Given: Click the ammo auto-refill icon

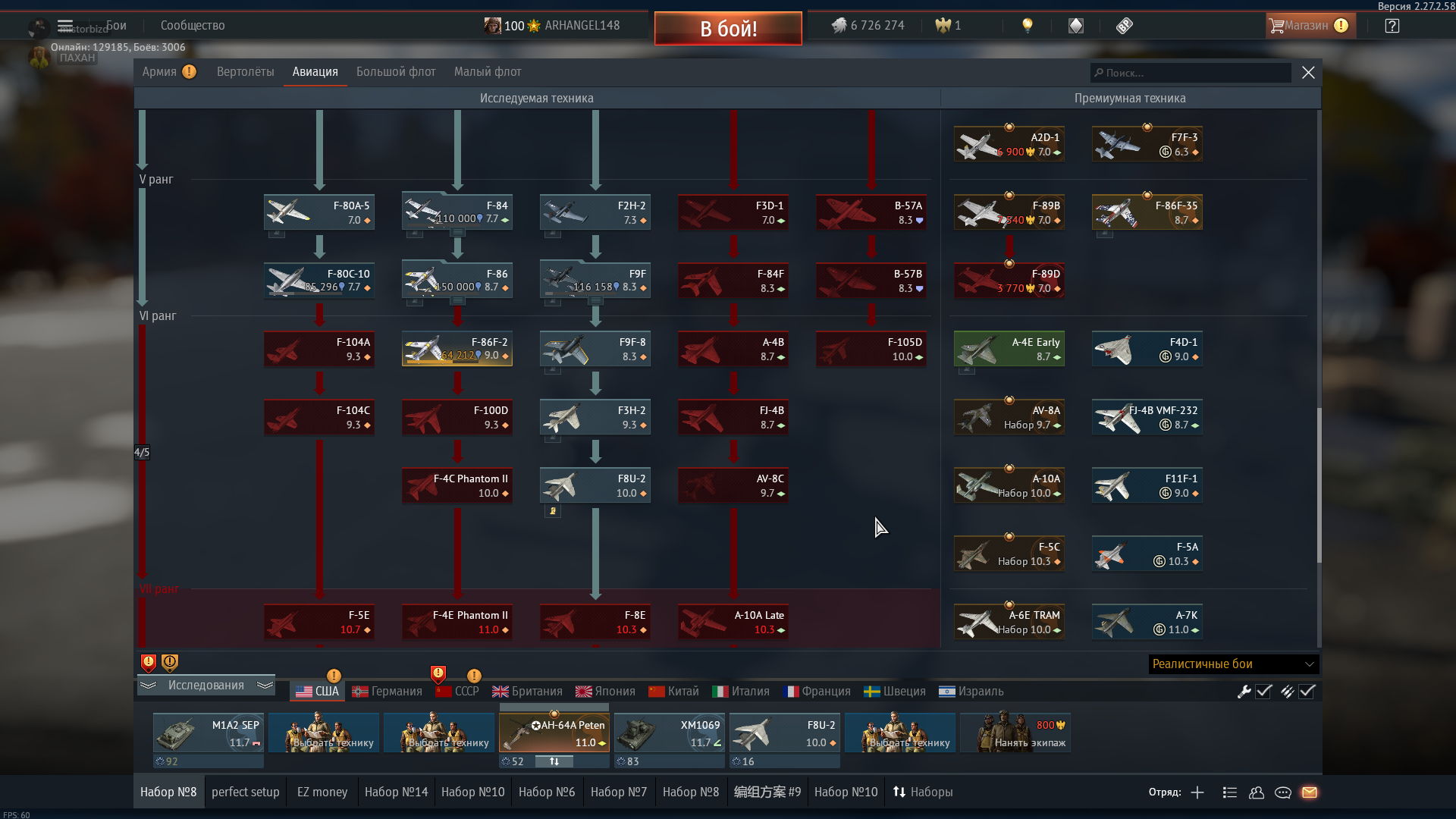Looking at the screenshot, I should click(1287, 691).
